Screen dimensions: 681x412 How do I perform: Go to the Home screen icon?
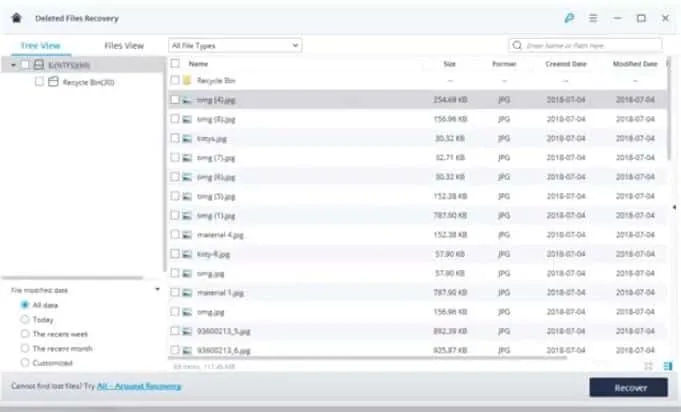(x=17, y=18)
